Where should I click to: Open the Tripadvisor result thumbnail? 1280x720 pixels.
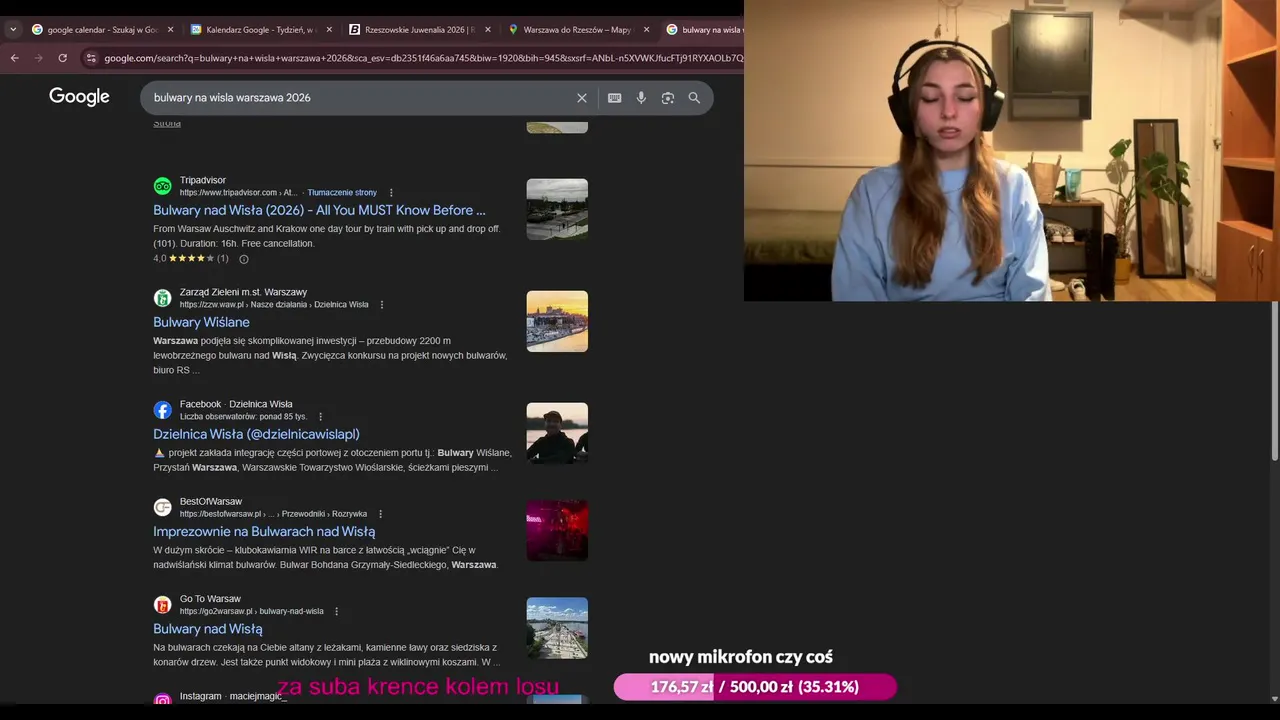pos(557,209)
